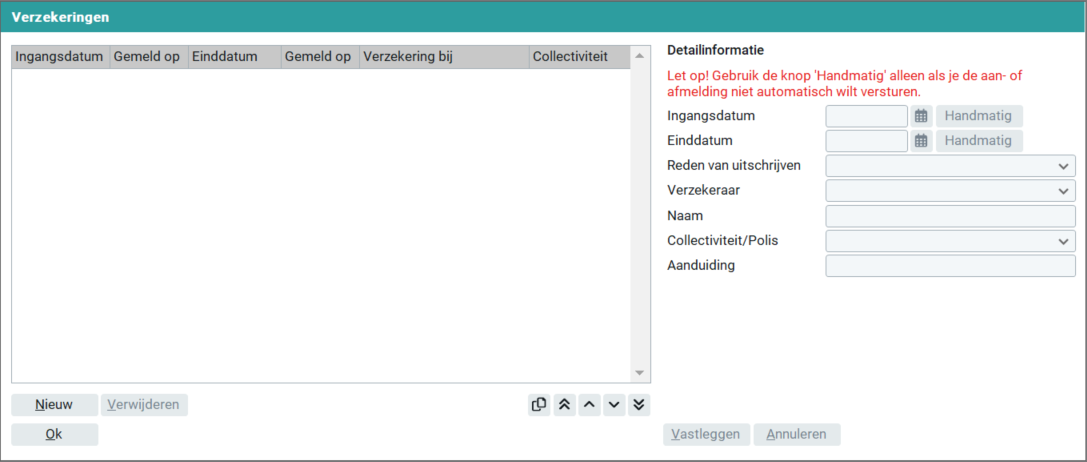Open calendar picker for Einddatum
The image size is (1087, 462).
[x=921, y=141]
